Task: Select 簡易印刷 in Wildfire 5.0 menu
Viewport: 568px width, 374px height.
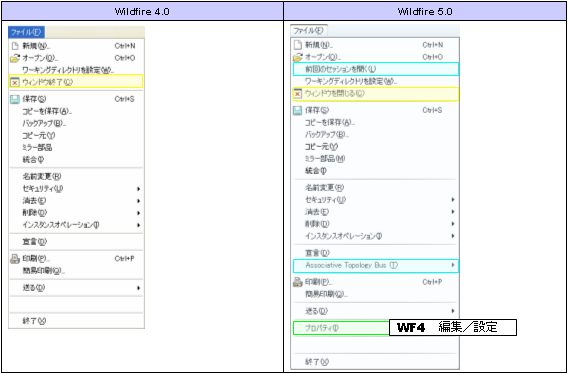Action: (327, 294)
